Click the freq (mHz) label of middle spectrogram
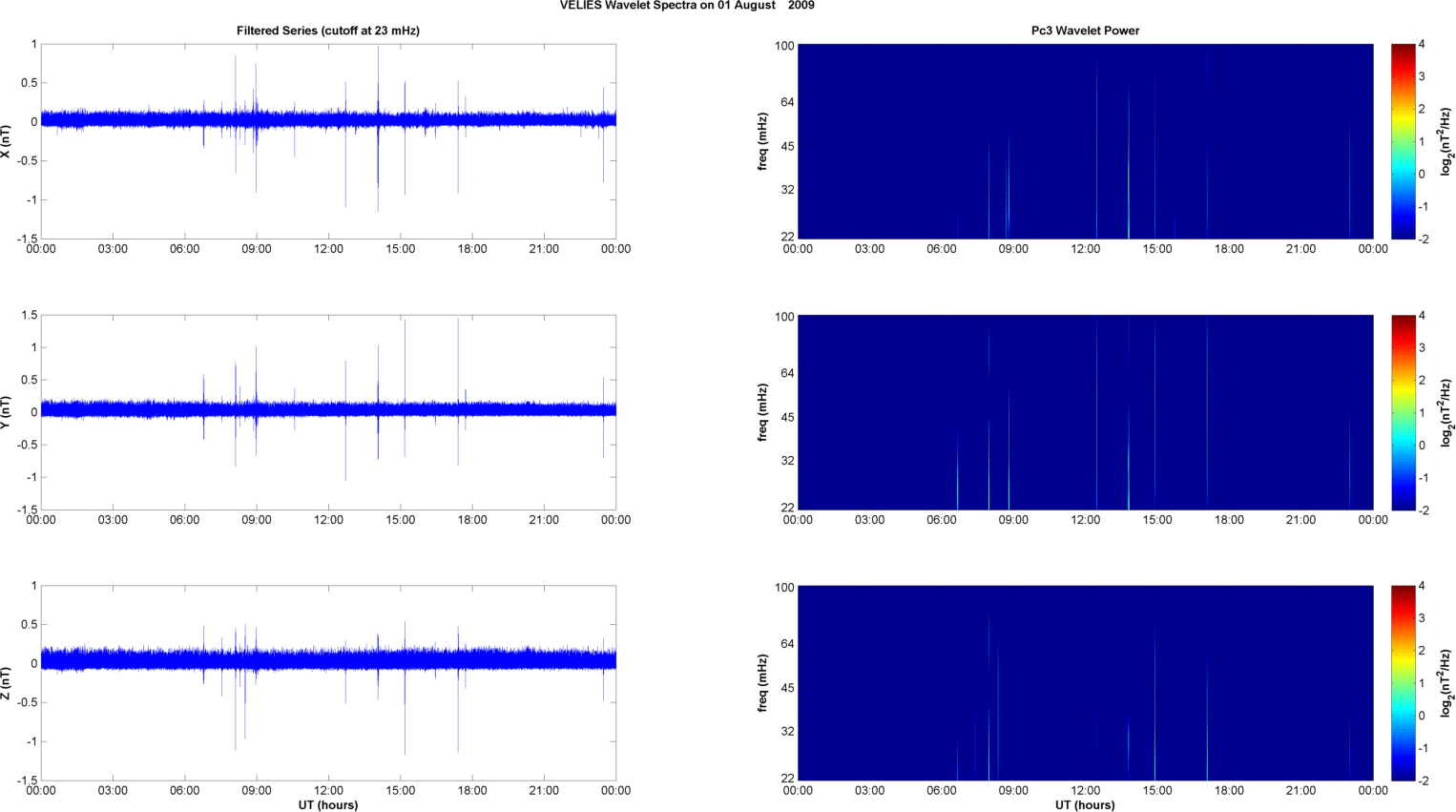1456x812 pixels. pyautogui.click(x=763, y=412)
